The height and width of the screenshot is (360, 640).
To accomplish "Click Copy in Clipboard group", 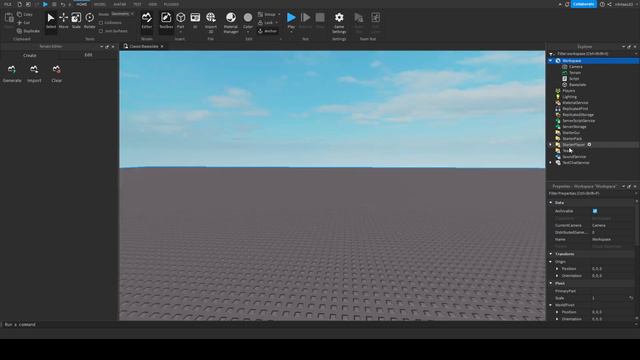I will 24,14.
